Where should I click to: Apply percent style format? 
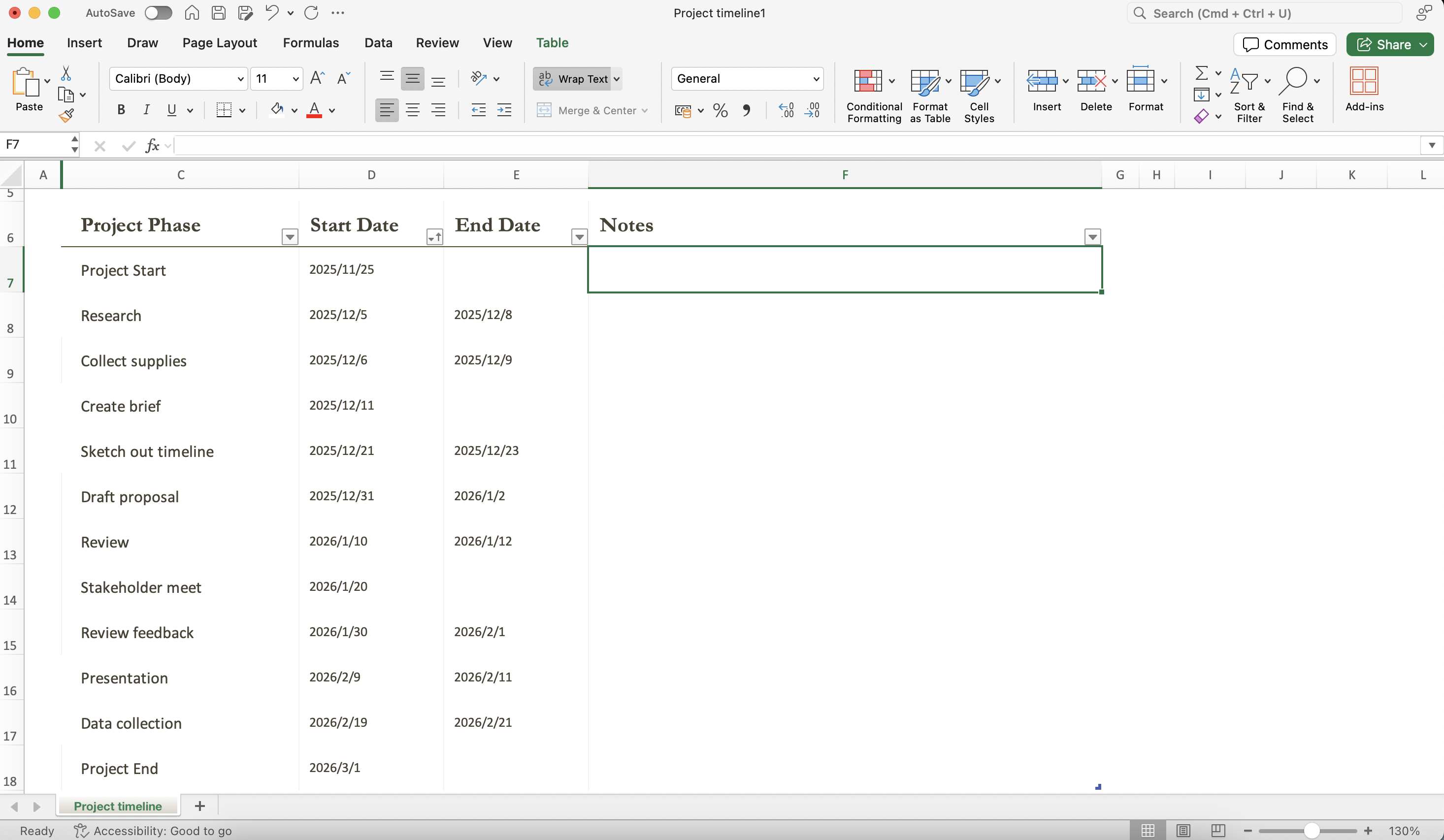721,110
